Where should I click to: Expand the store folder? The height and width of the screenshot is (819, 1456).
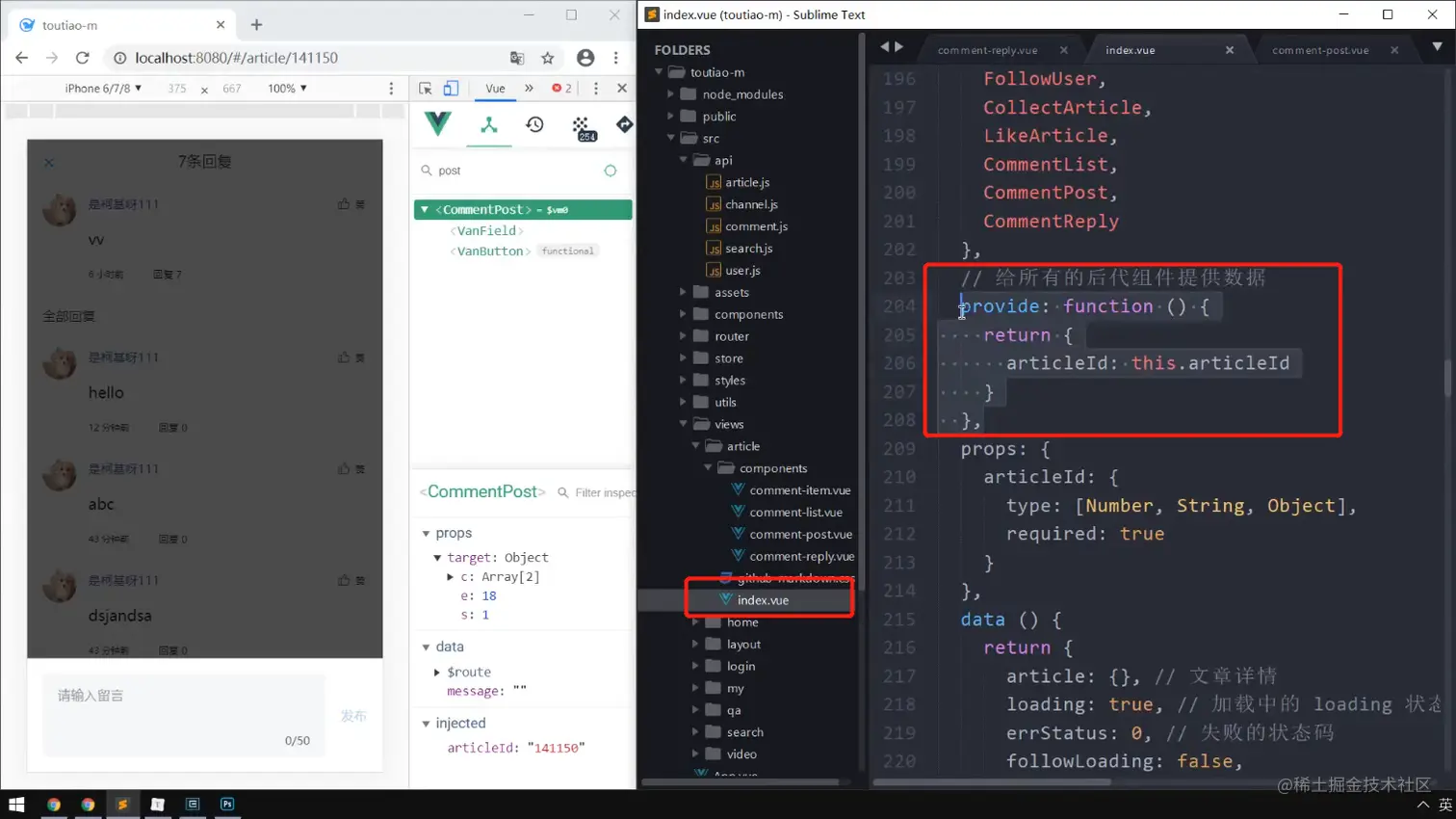pyautogui.click(x=683, y=358)
